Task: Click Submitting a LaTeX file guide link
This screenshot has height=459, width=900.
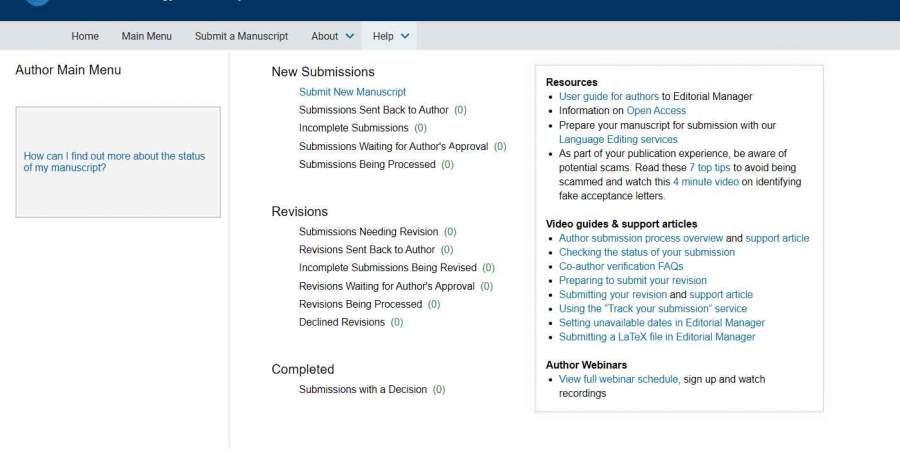Action: tap(657, 337)
